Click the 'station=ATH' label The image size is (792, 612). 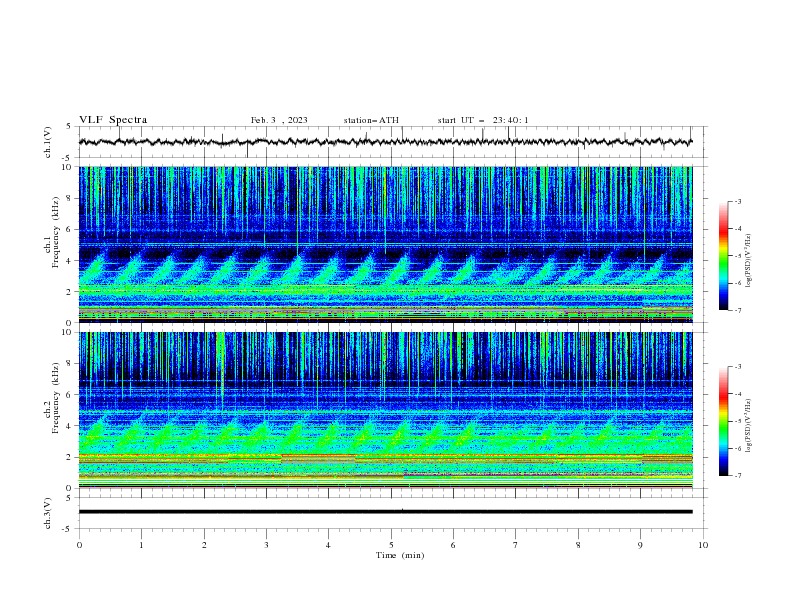[371, 120]
